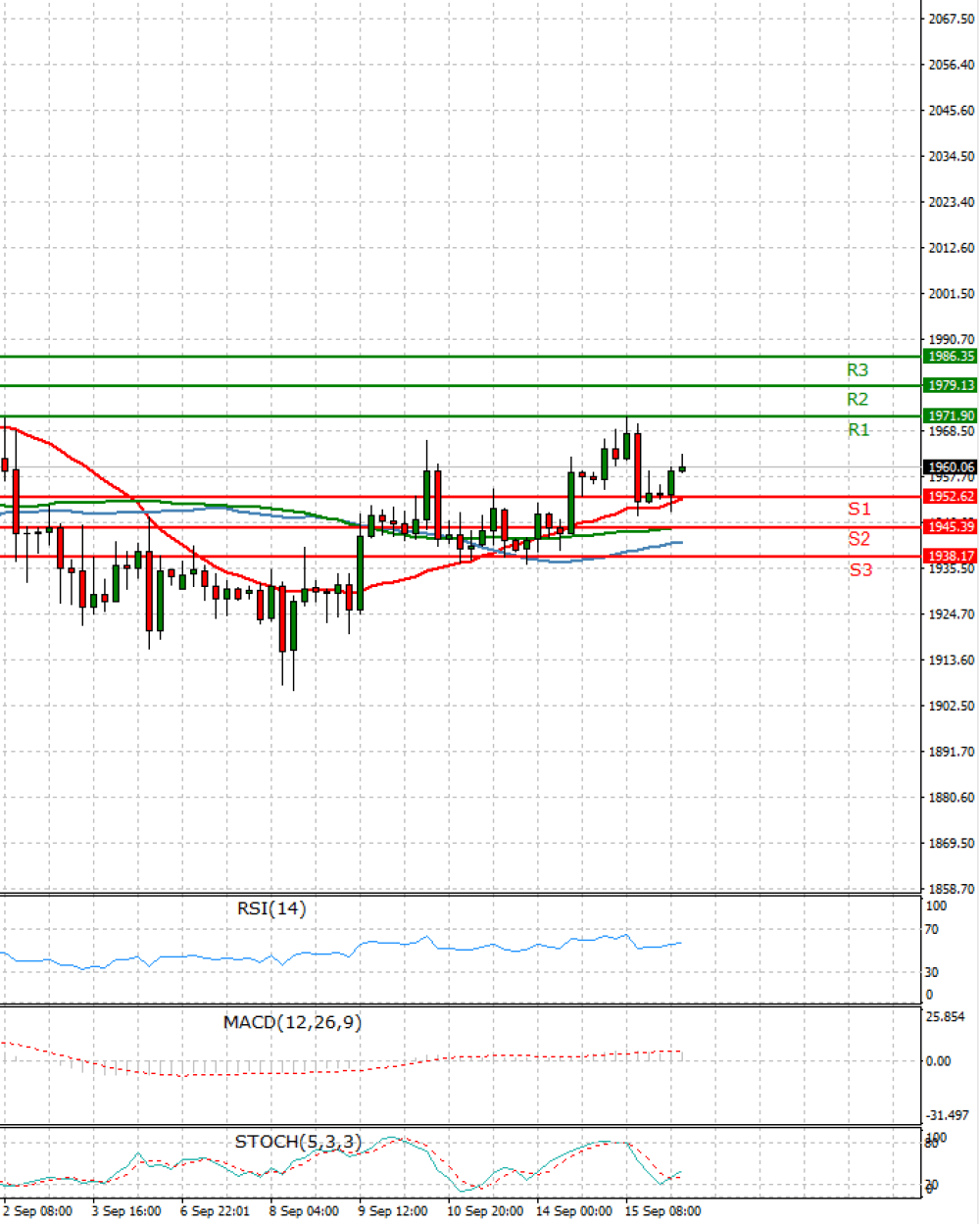Select the 1986.35 price tag

[x=951, y=357]
